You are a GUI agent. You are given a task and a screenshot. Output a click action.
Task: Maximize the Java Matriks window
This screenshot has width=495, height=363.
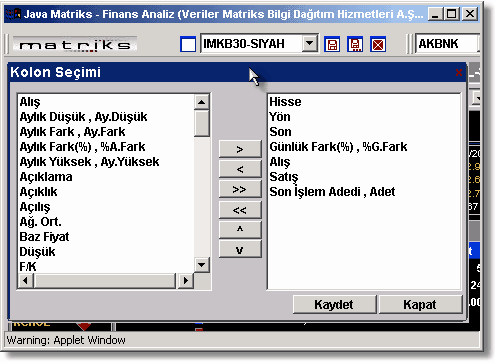[452, 14]
